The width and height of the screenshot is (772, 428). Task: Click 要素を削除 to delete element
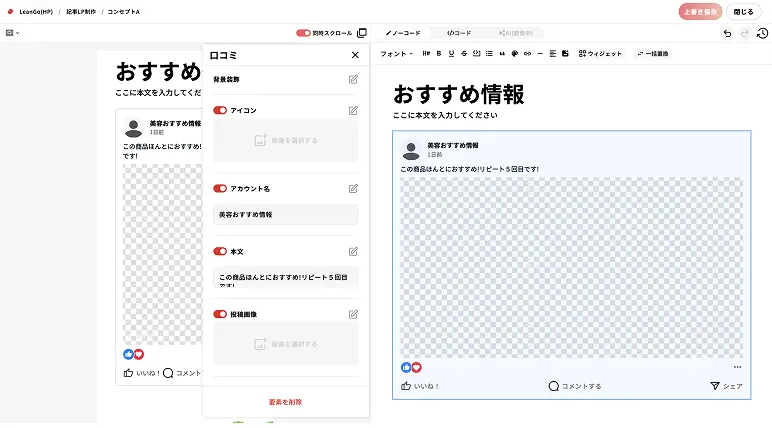[x=285, y=402]
